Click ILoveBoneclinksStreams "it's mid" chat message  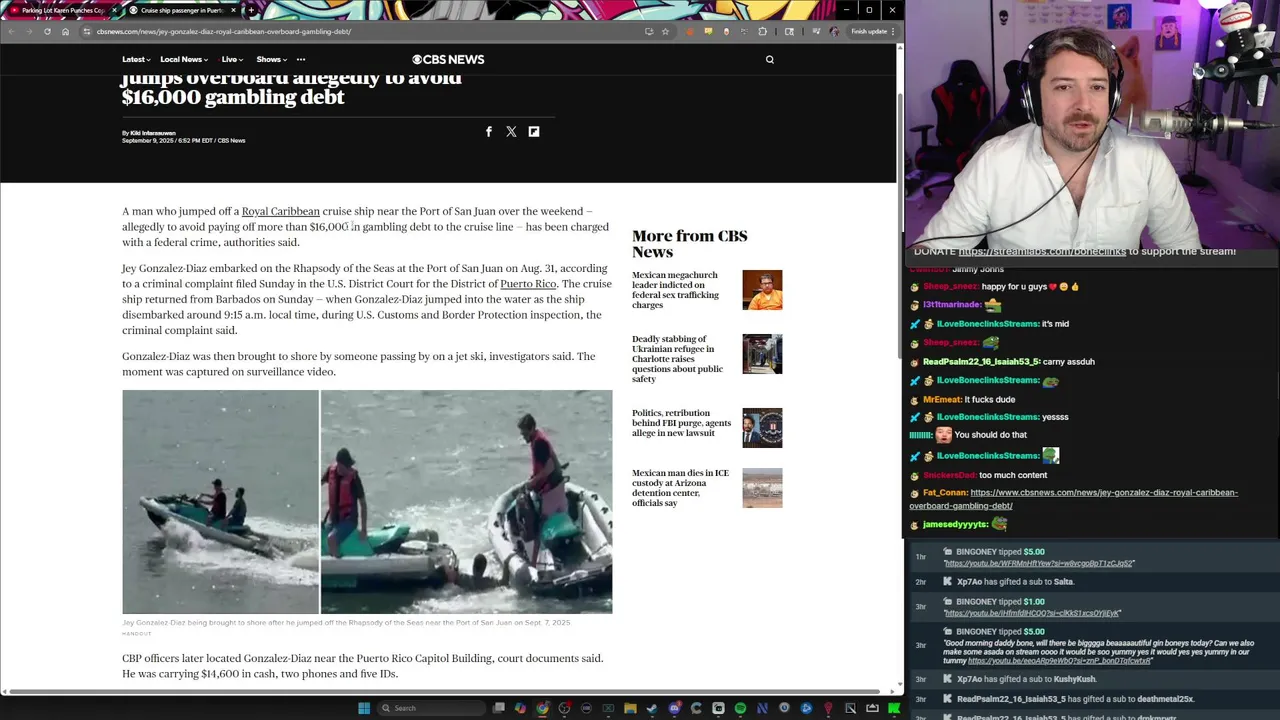[x=1055, y=324]
